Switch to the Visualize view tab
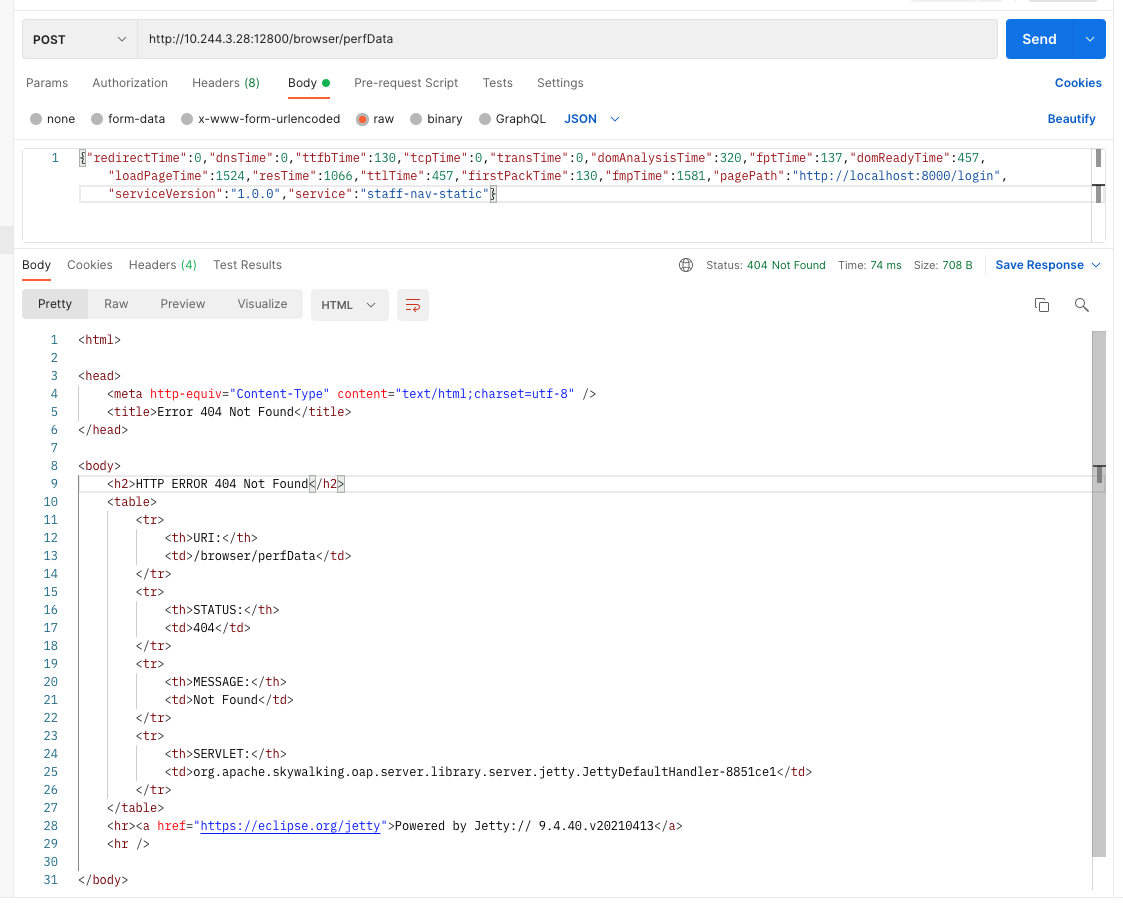The image size is (1123, 904). (262, 304)
